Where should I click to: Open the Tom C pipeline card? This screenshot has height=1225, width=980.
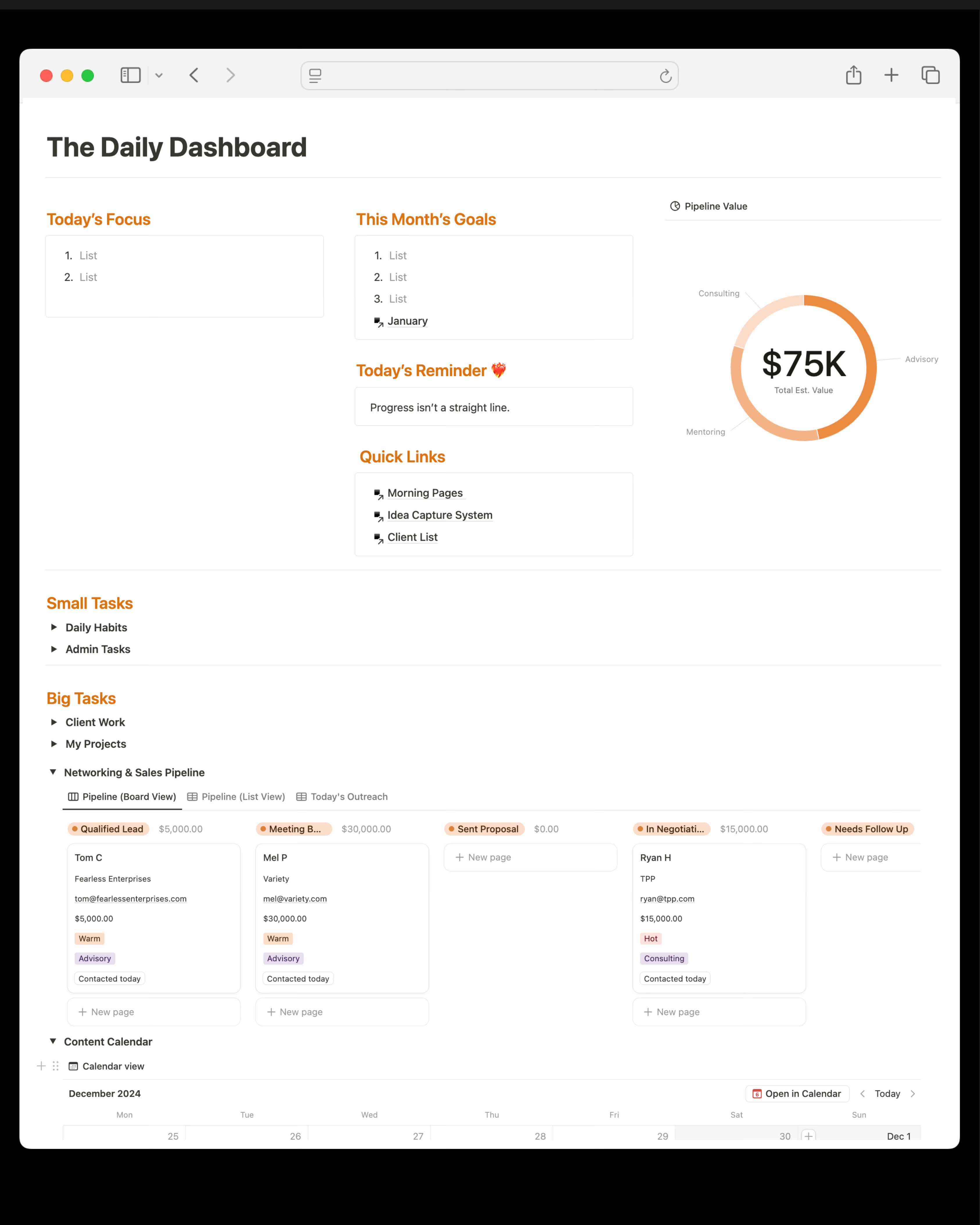point(153,918)
